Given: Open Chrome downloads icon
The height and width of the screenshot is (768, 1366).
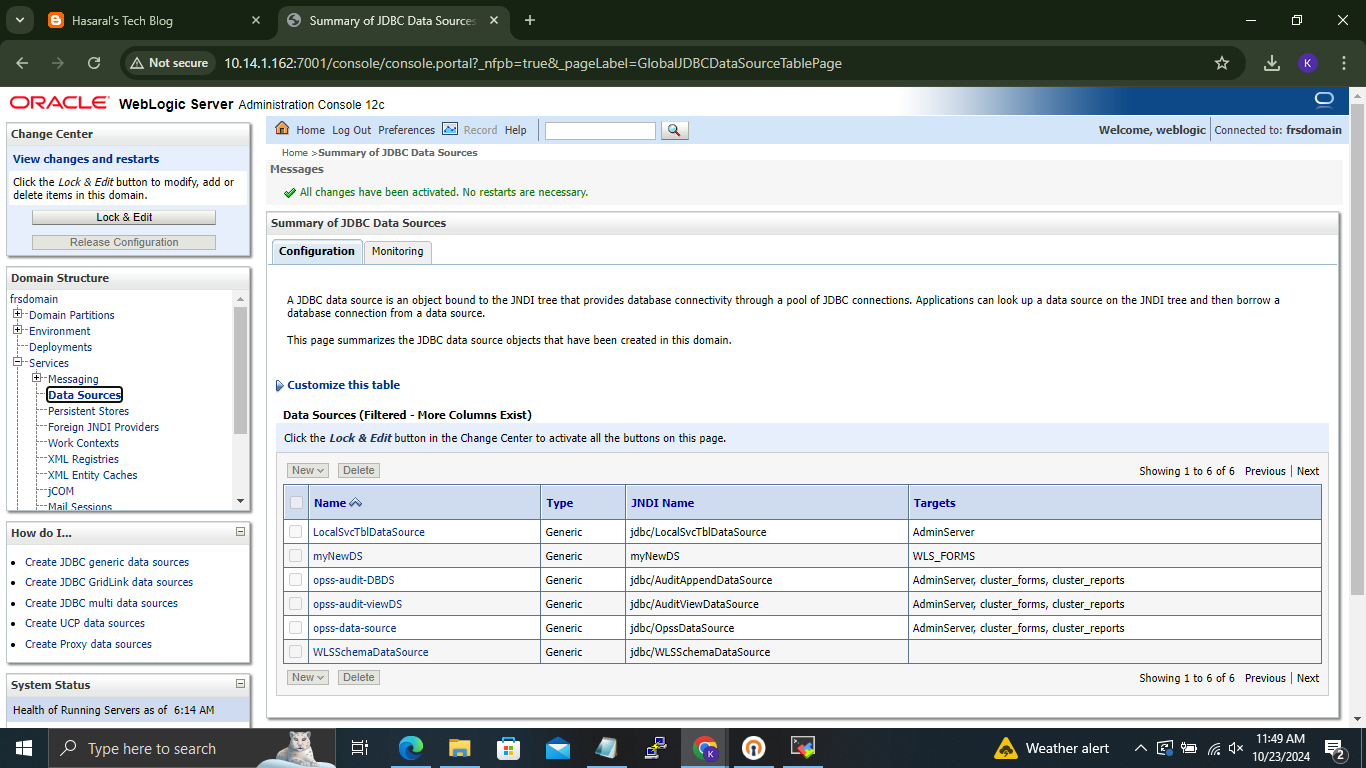Looking at the screenshot, I should coord(1272,63).
